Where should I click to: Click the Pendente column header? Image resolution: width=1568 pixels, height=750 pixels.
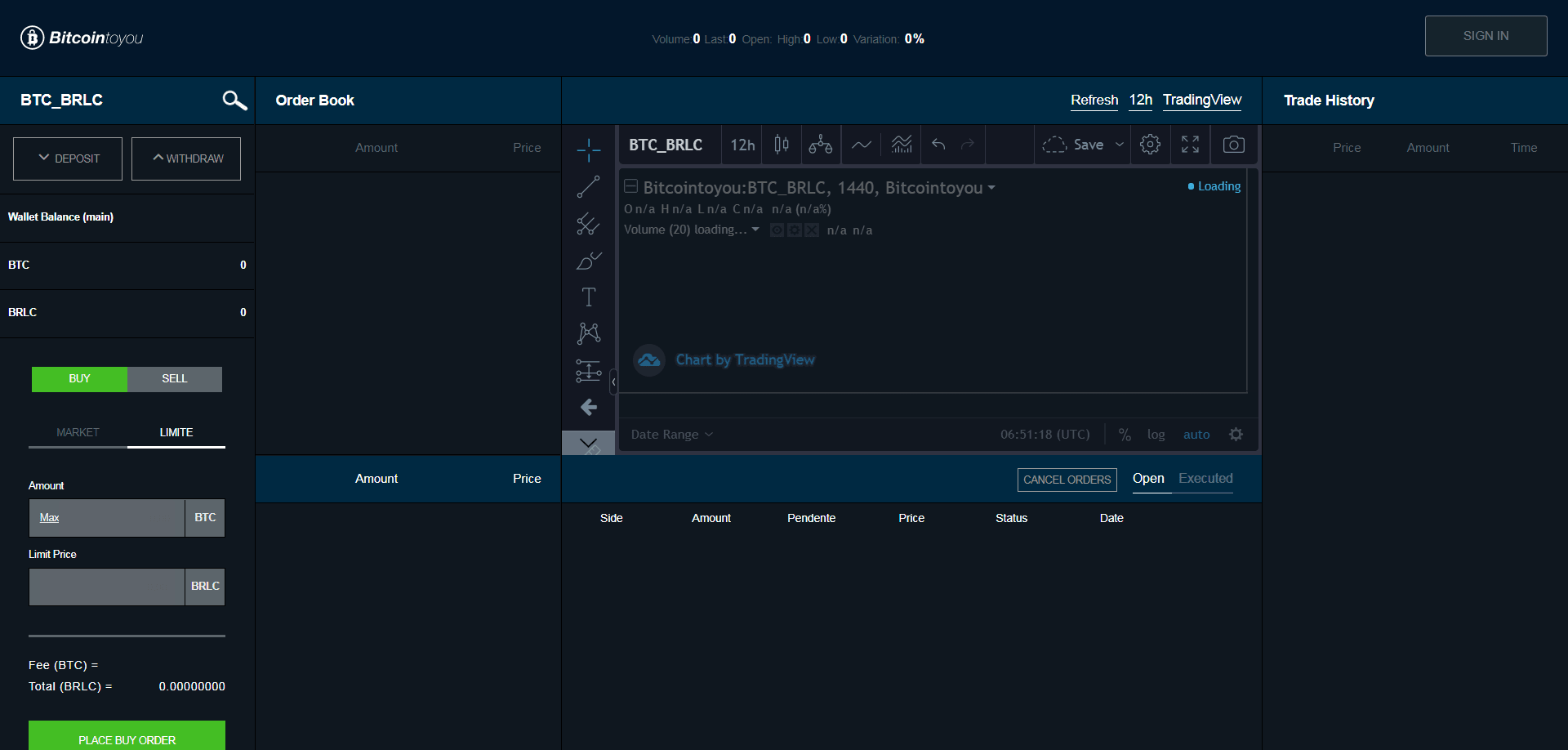(811, 518)
